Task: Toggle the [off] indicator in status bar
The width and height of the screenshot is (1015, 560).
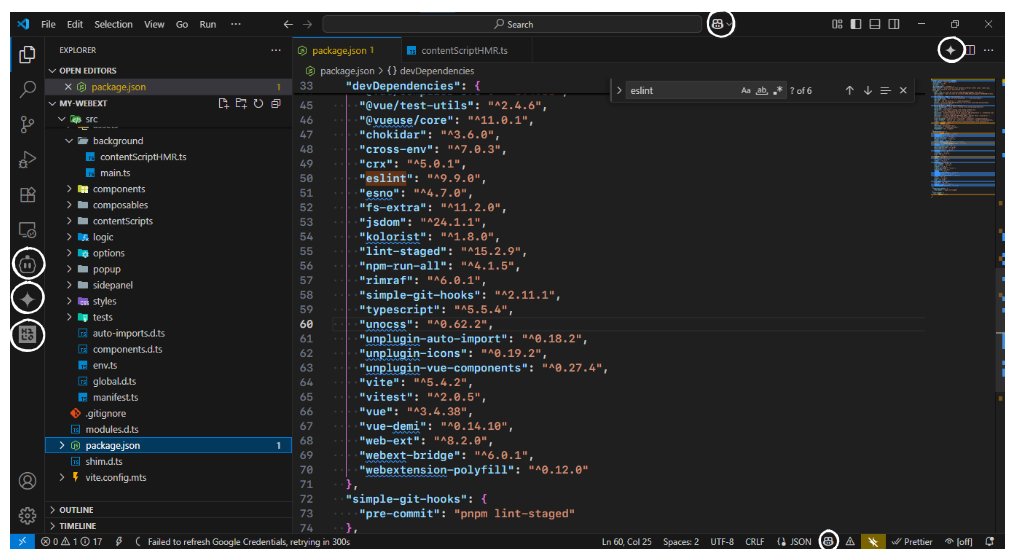Action: click(959, 541)
